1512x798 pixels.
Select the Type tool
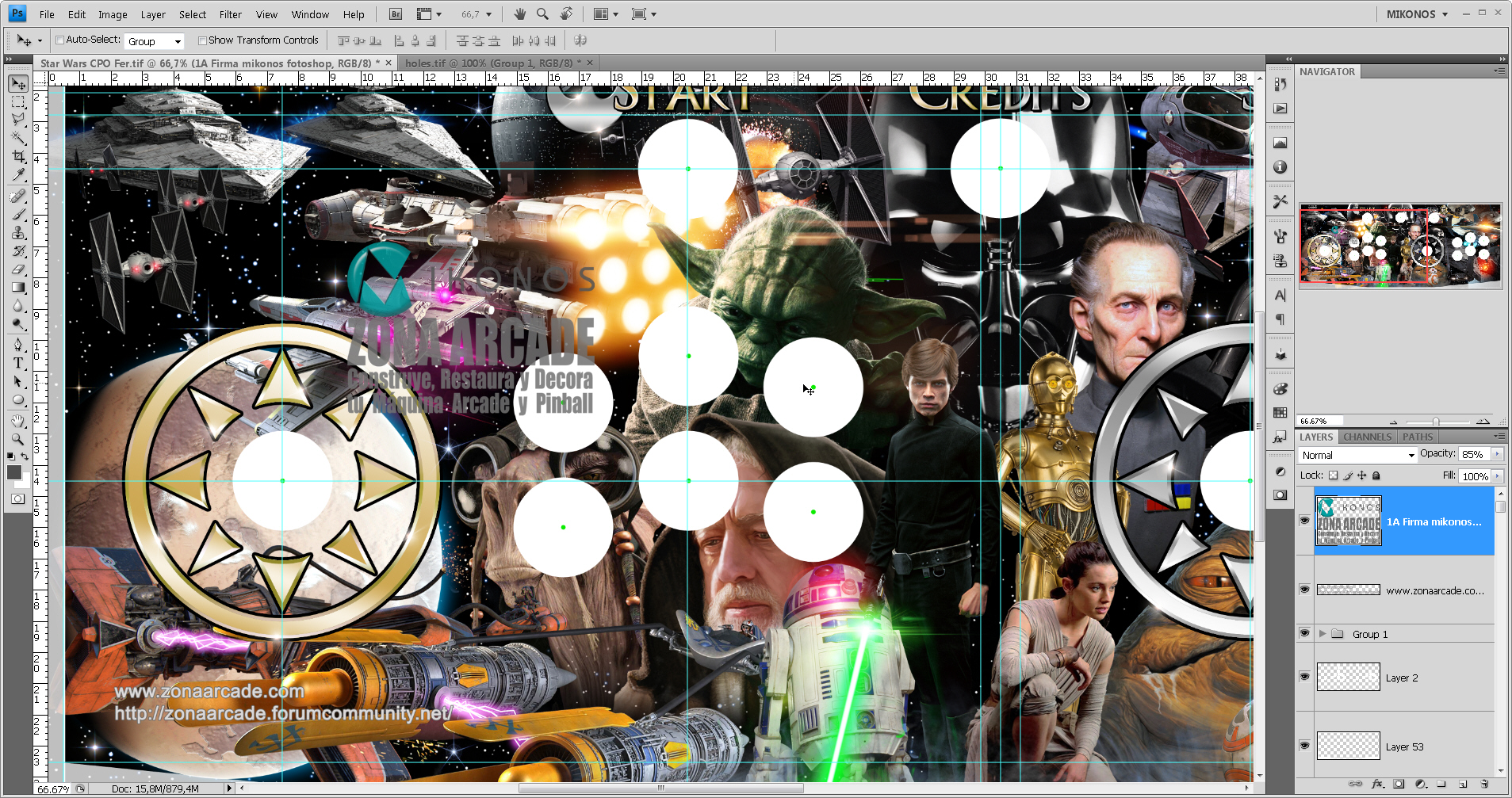tap(18, 363)
